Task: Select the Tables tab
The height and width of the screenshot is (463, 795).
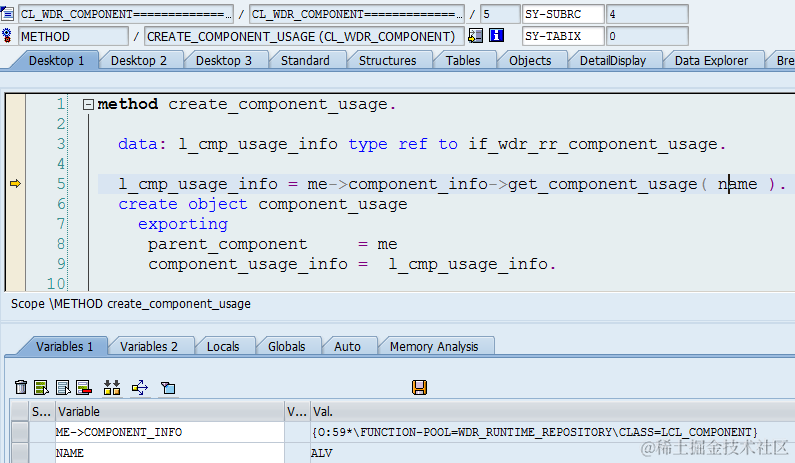Action: pos(463,61)
